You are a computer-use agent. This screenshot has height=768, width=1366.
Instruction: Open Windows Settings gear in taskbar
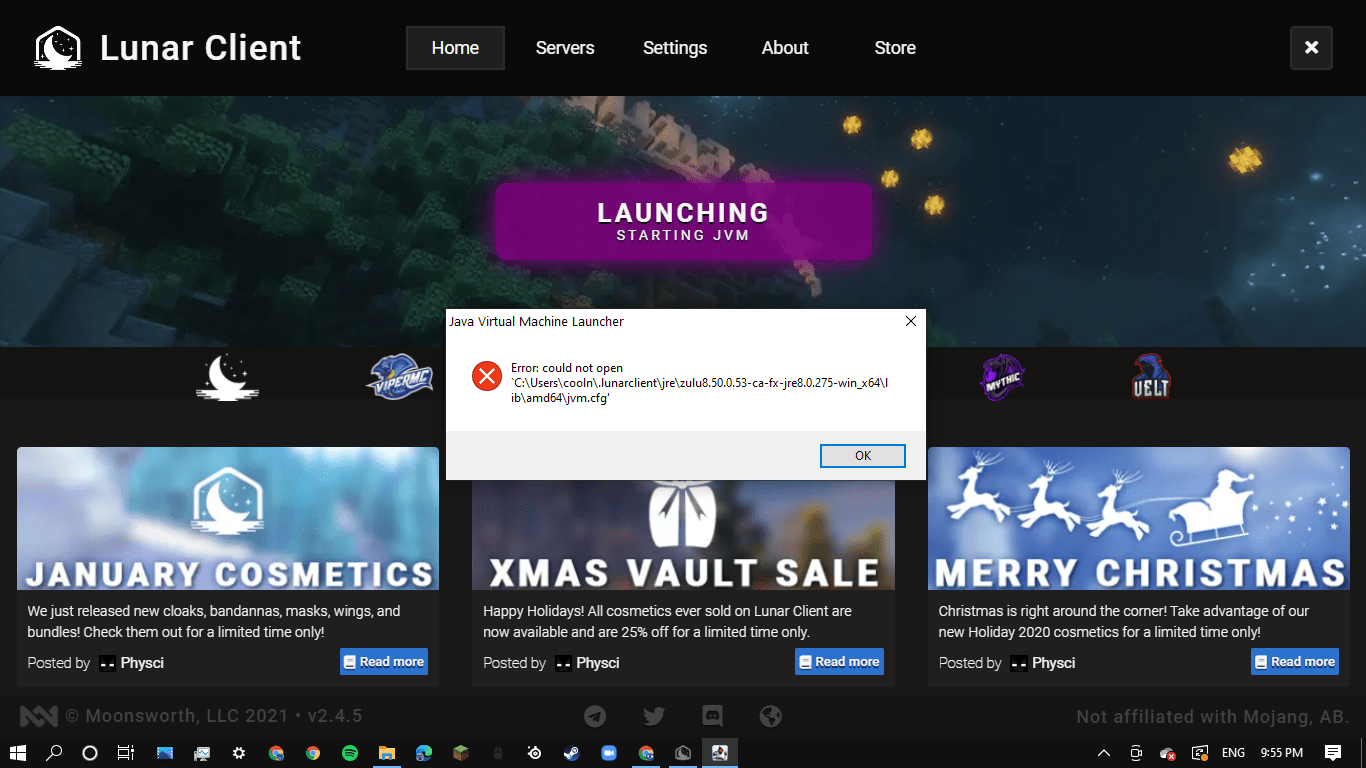click(x=239, y=753)
